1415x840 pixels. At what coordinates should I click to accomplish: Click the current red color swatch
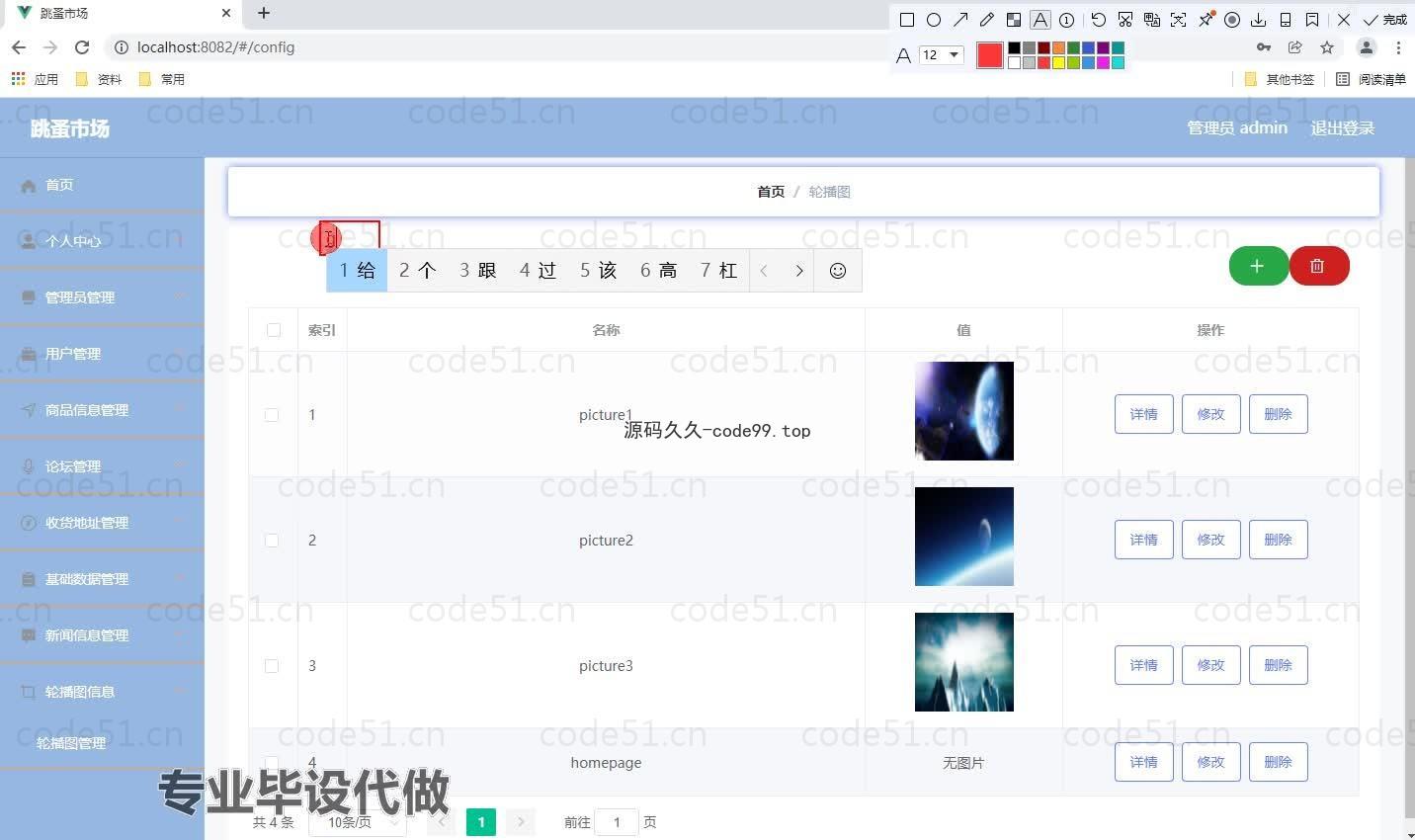pos(990,55)
